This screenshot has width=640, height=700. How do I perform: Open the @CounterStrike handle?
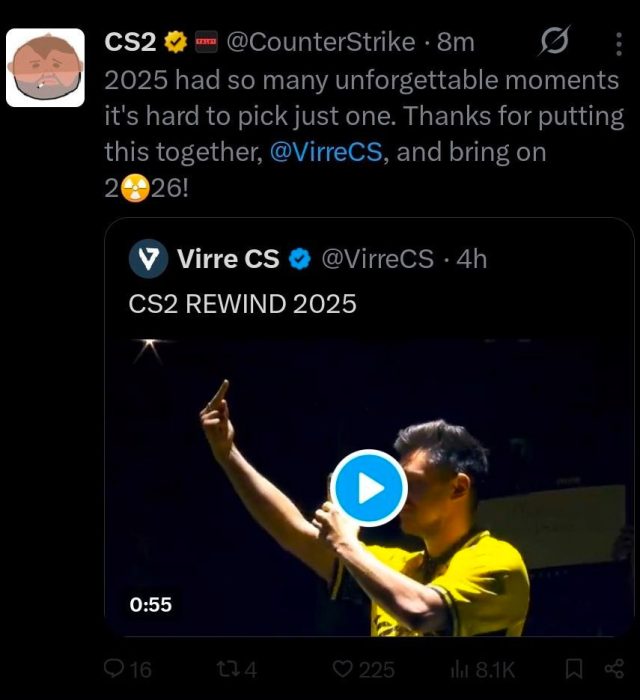point(320,42)
